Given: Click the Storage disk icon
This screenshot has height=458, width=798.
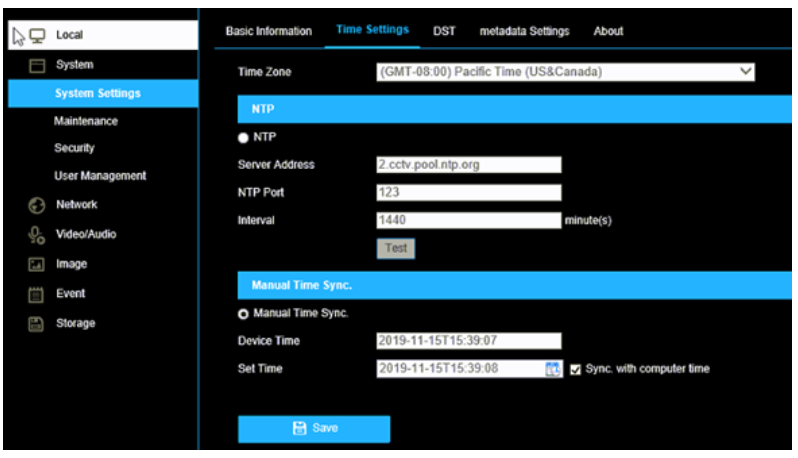Looking at the screenshot, I should click(x=36, y=324).
